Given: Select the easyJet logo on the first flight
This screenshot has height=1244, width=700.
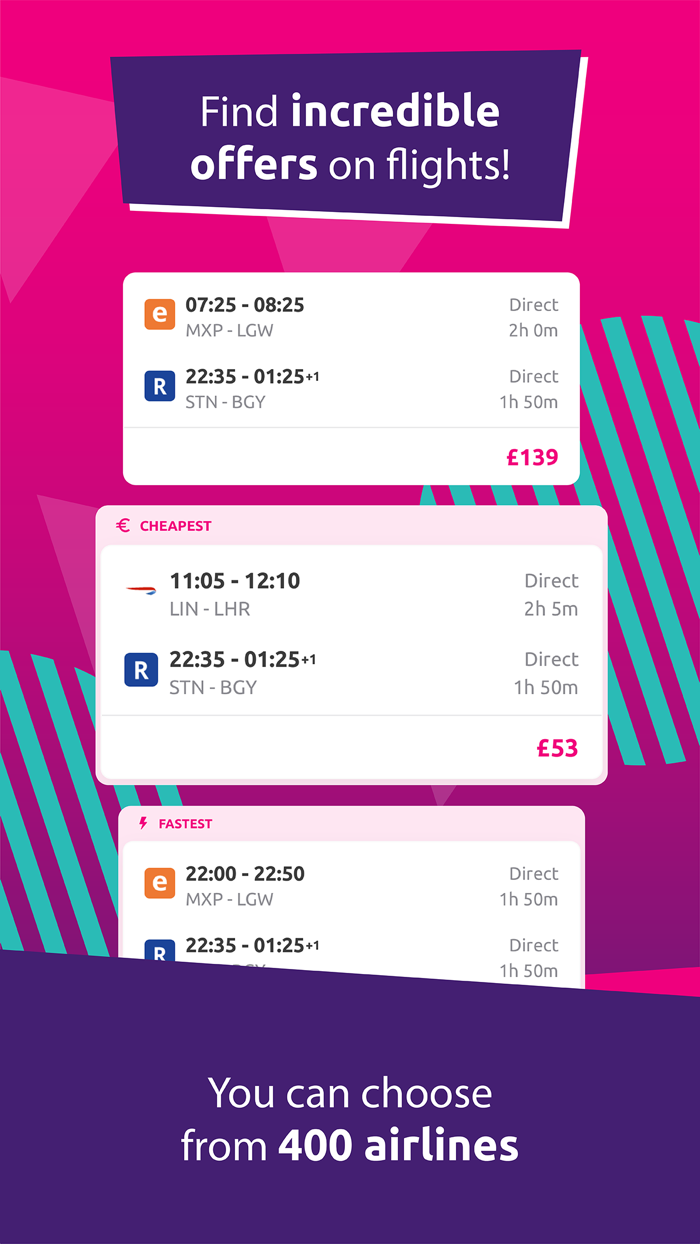Looking at the screenshot, I should (x=159, y=314).
